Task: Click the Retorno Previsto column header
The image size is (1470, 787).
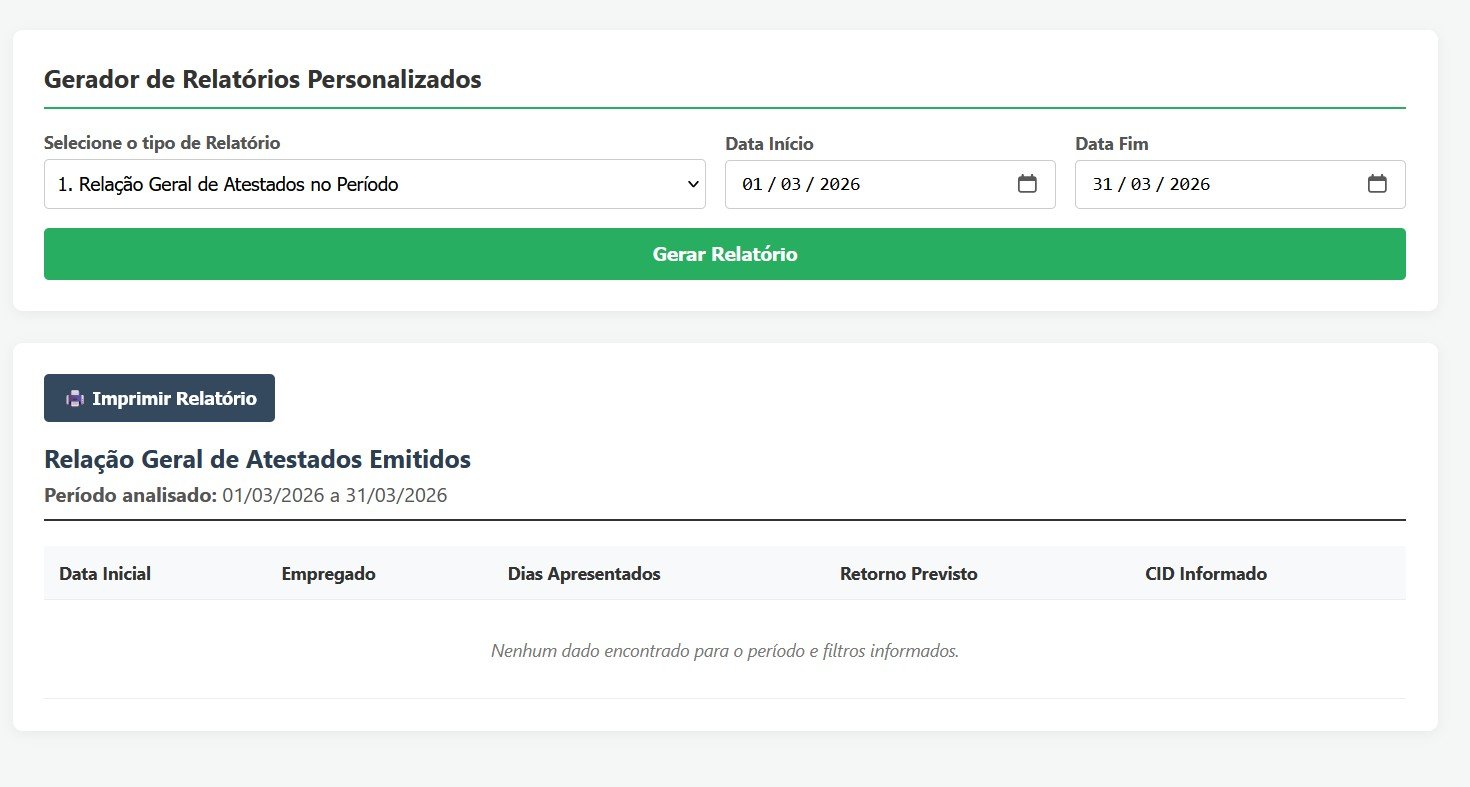Action: [x=908, y=573]
